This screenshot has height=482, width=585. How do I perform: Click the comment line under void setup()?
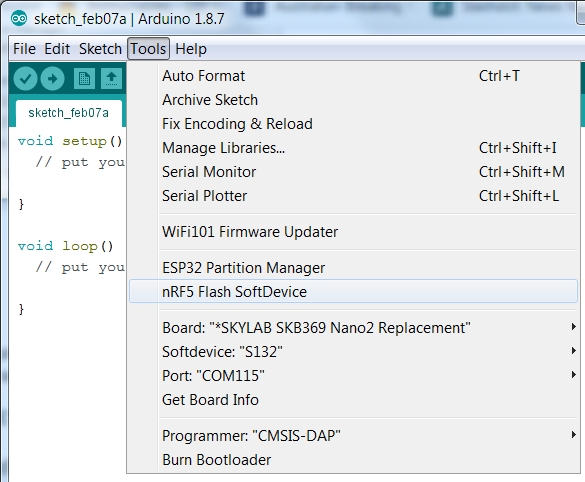click(x=80, y=163)
